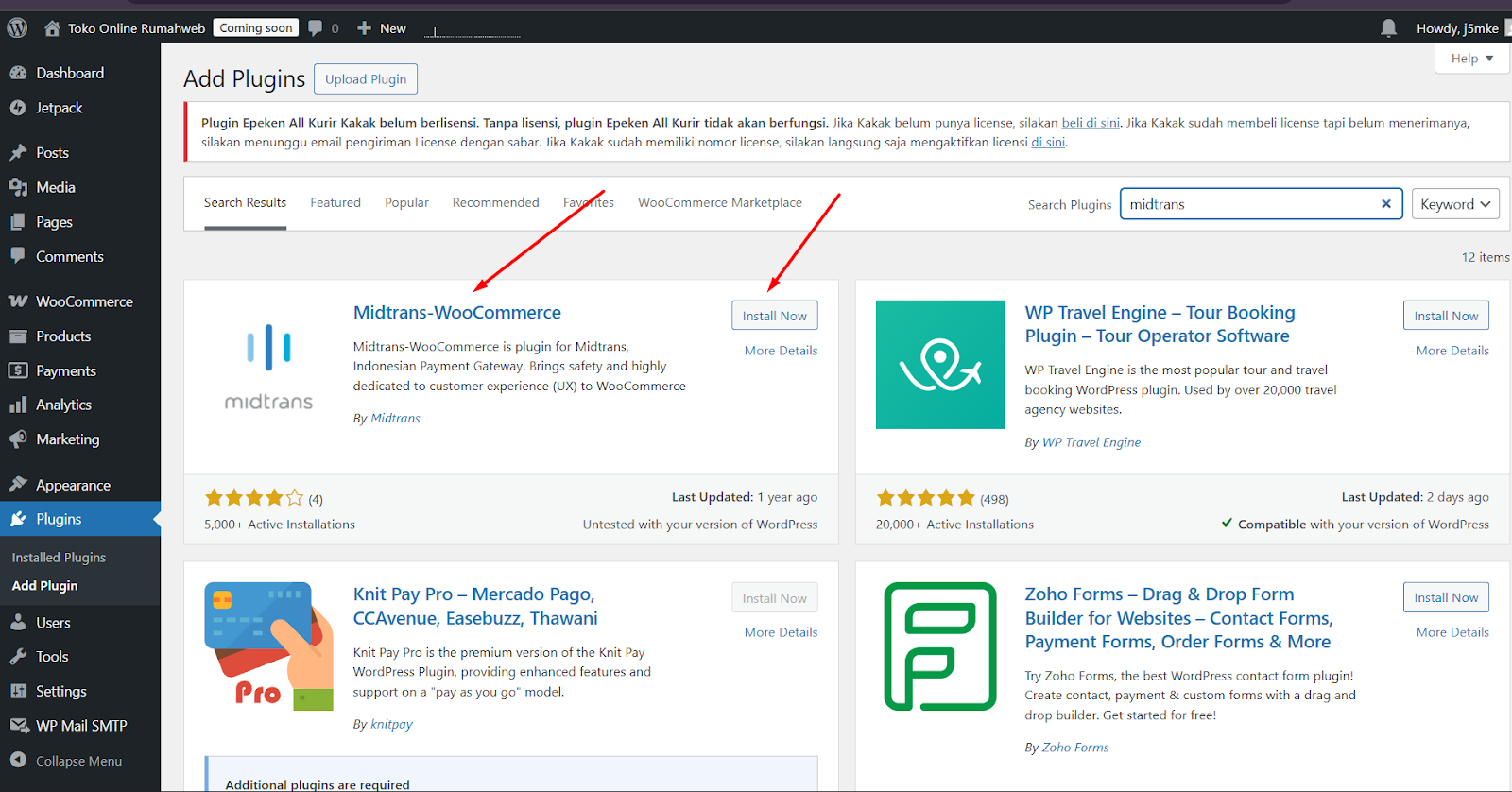Open Installed Plugins submenu item

(59, 558)
